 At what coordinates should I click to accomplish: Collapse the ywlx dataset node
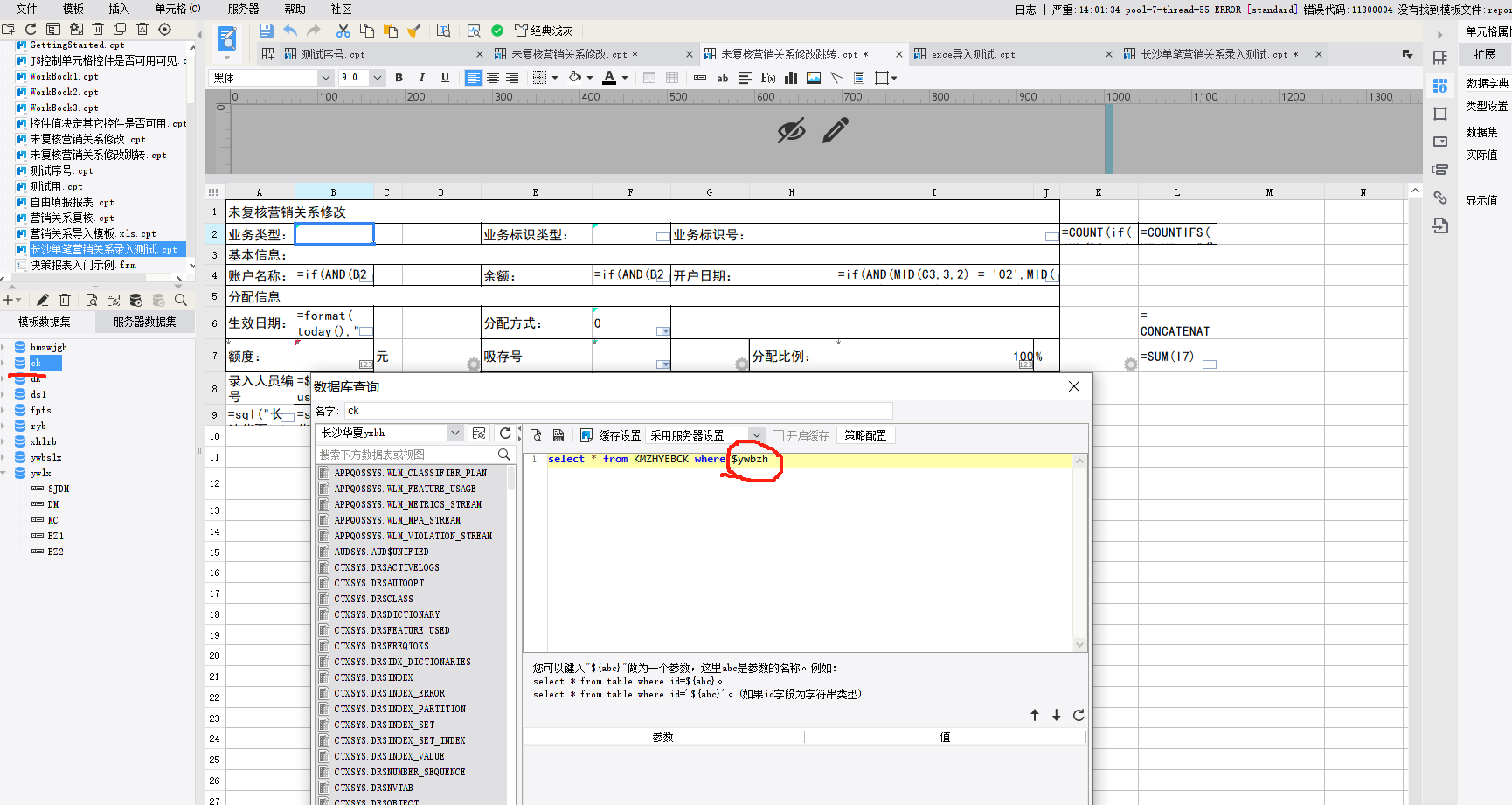click(x=3, y=473)
